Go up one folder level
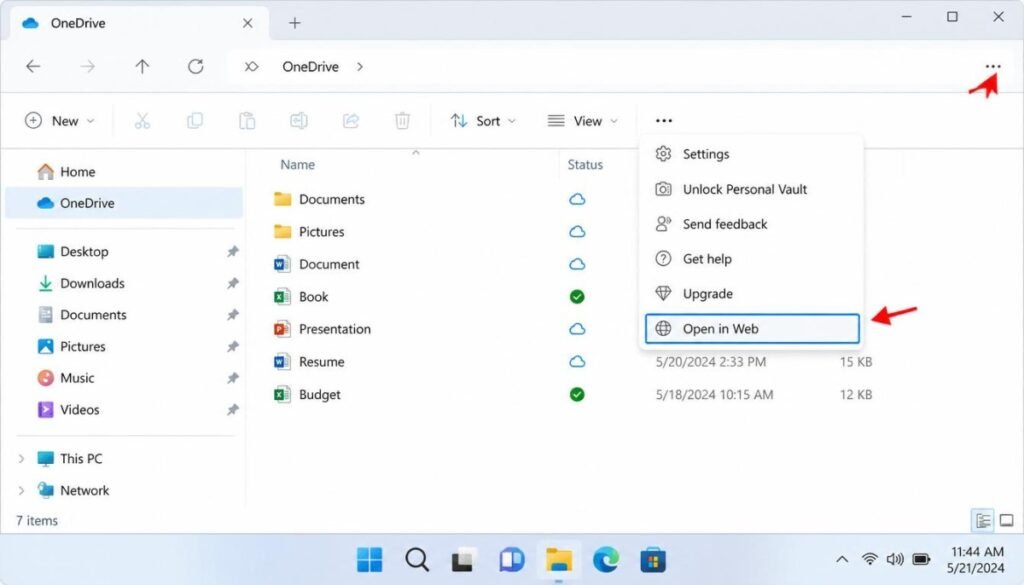The width and height of the screenshot is (1024, 585). 142,67
